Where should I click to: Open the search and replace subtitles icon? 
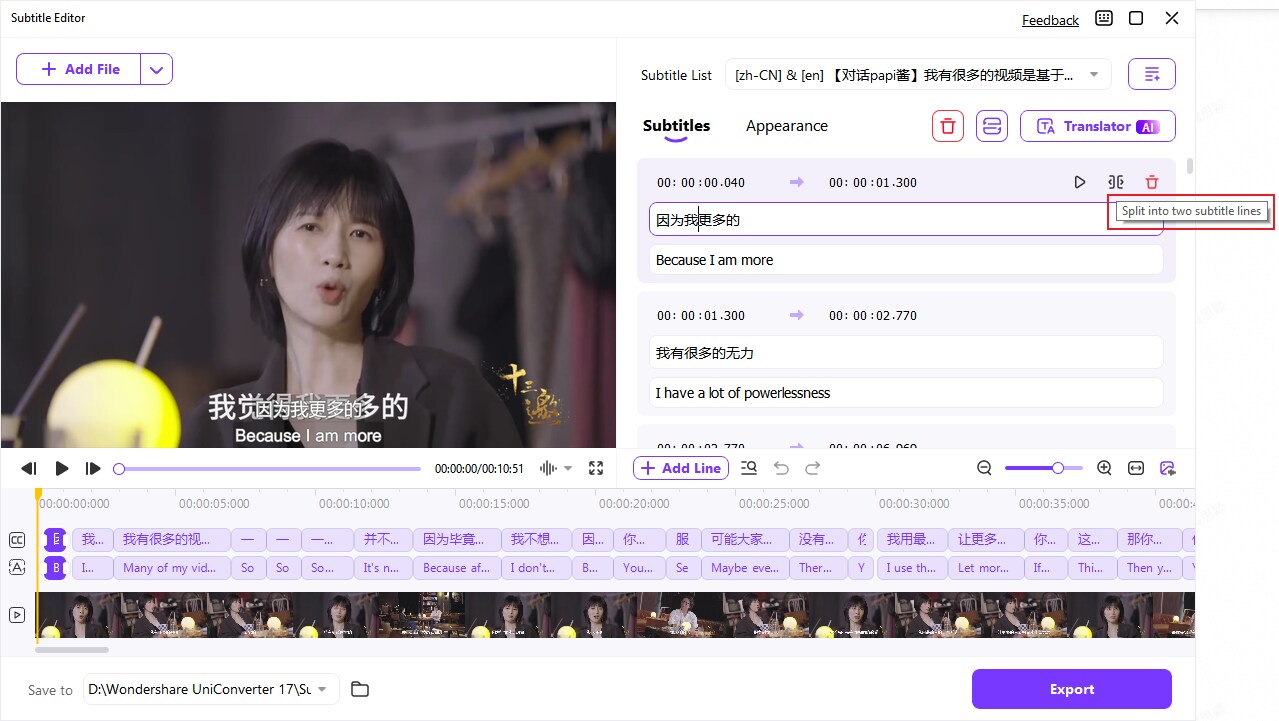coord(749,468)
